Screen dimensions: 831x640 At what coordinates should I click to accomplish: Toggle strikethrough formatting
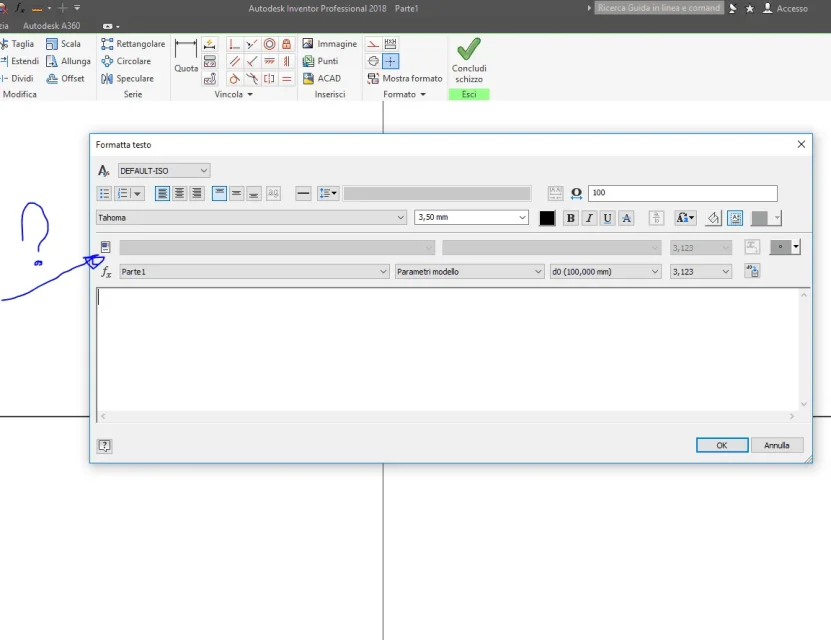click(626, 218)
